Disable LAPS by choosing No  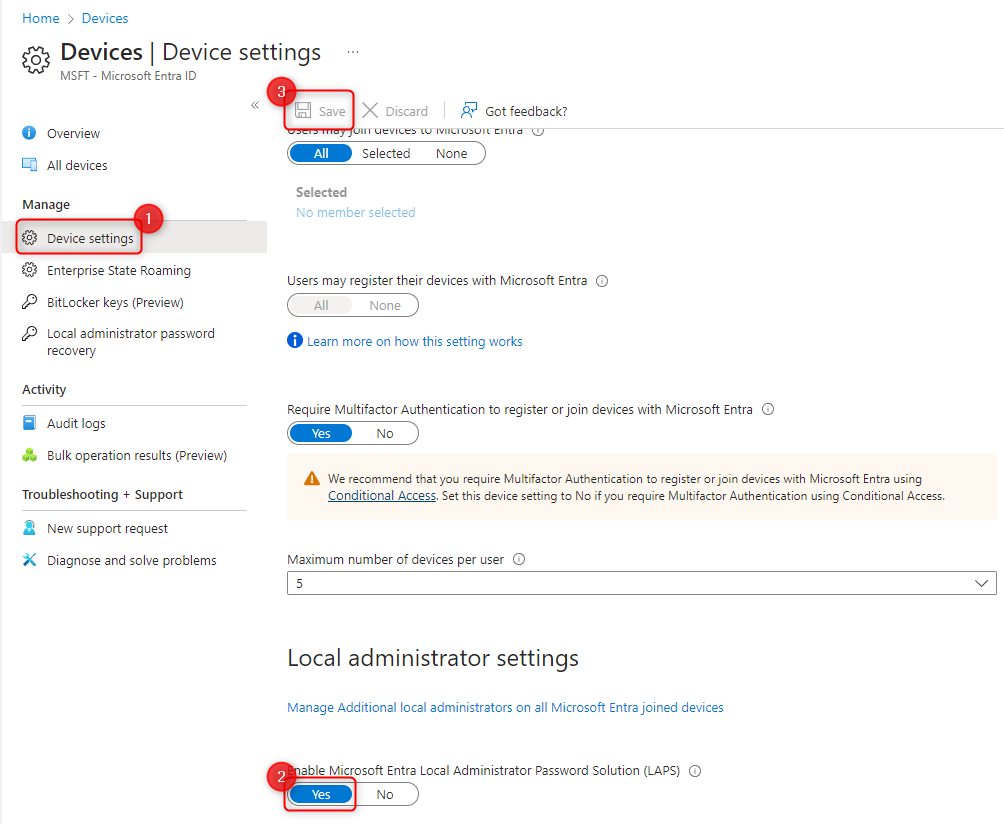tap(385, 795)
